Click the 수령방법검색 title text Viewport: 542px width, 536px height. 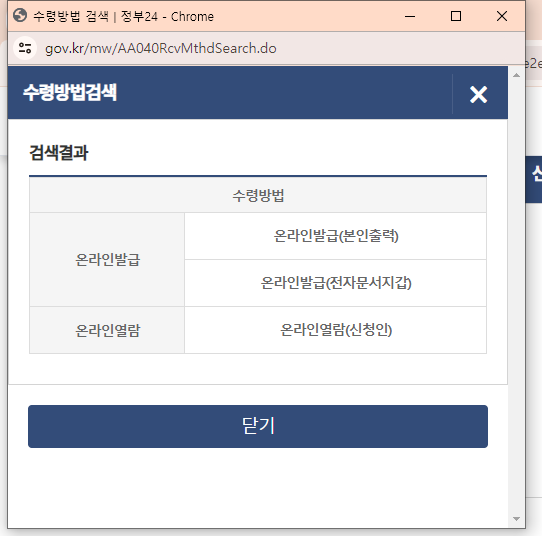point(70,92)
